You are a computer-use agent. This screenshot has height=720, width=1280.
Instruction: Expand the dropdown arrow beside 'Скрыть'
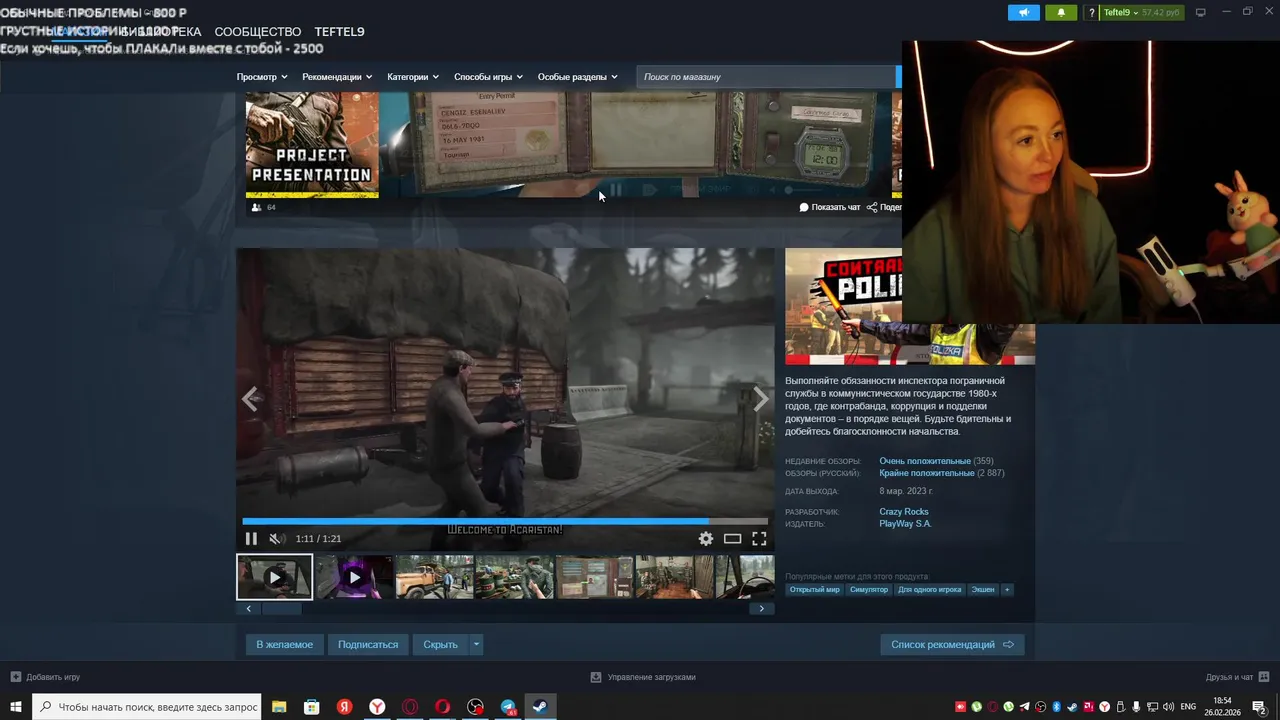pyautogui.click(x=476, y=644)
